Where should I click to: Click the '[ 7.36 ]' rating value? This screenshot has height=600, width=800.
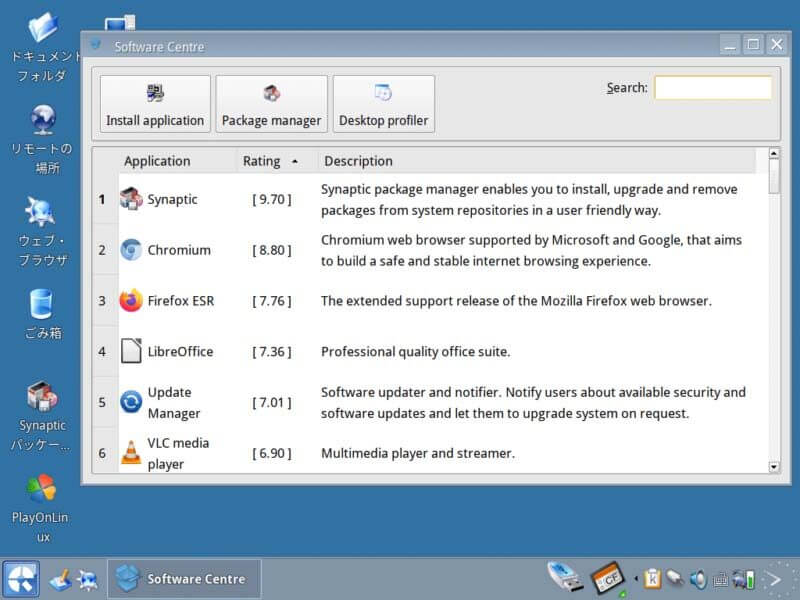272,352
